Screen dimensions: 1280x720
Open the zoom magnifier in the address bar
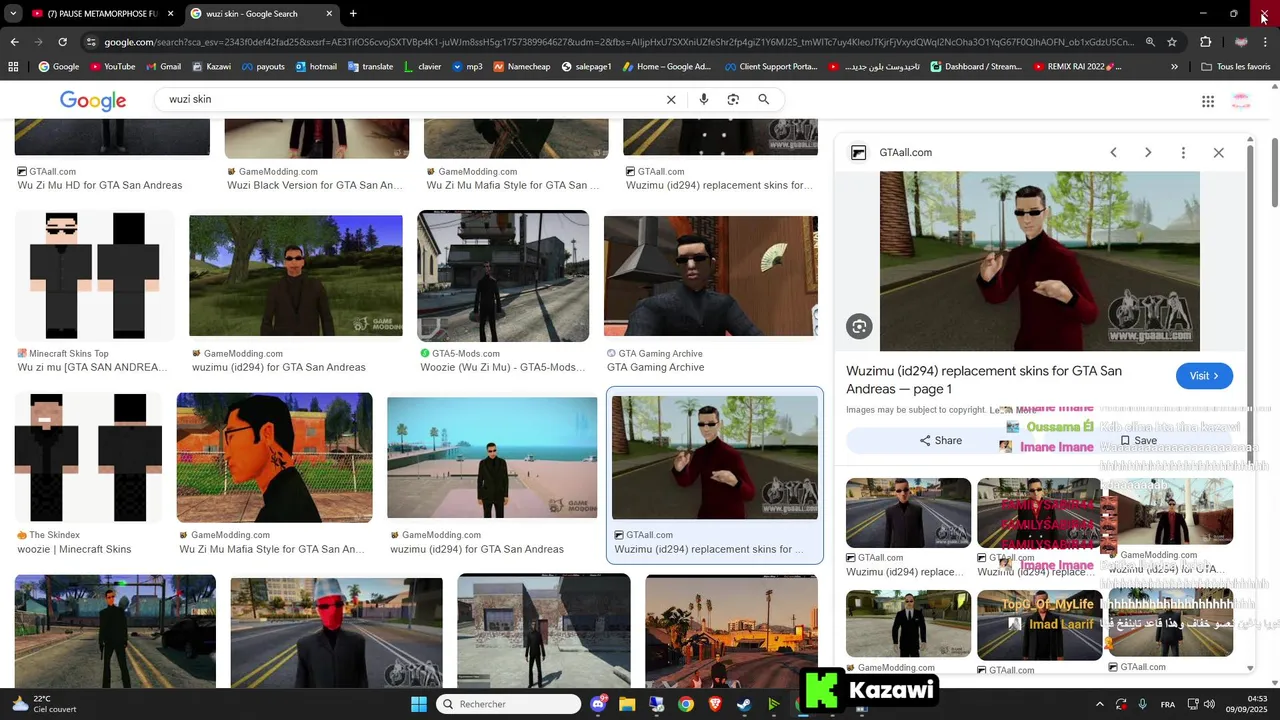coord(1150,42)
